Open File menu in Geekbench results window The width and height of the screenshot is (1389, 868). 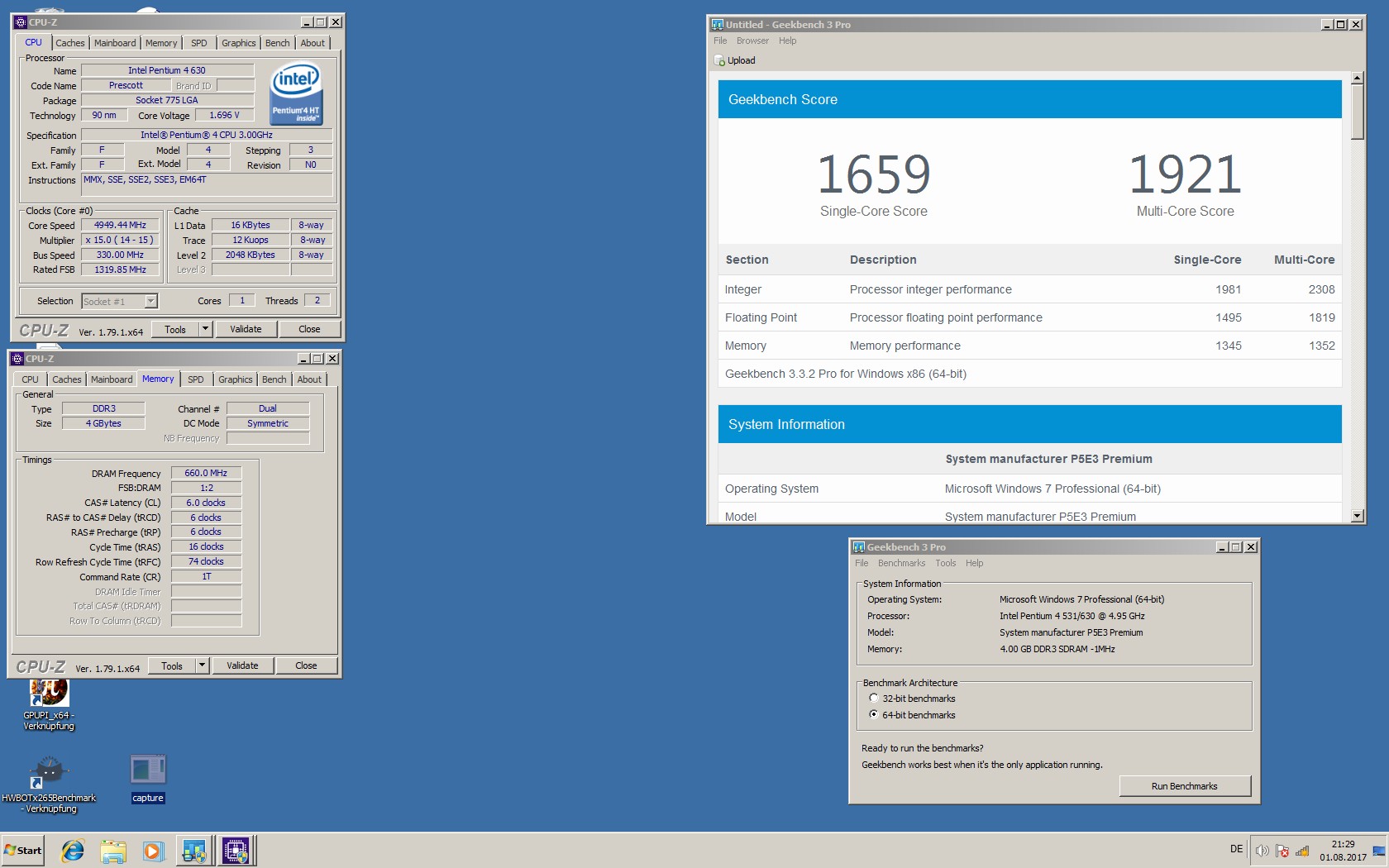click(720, 41)
